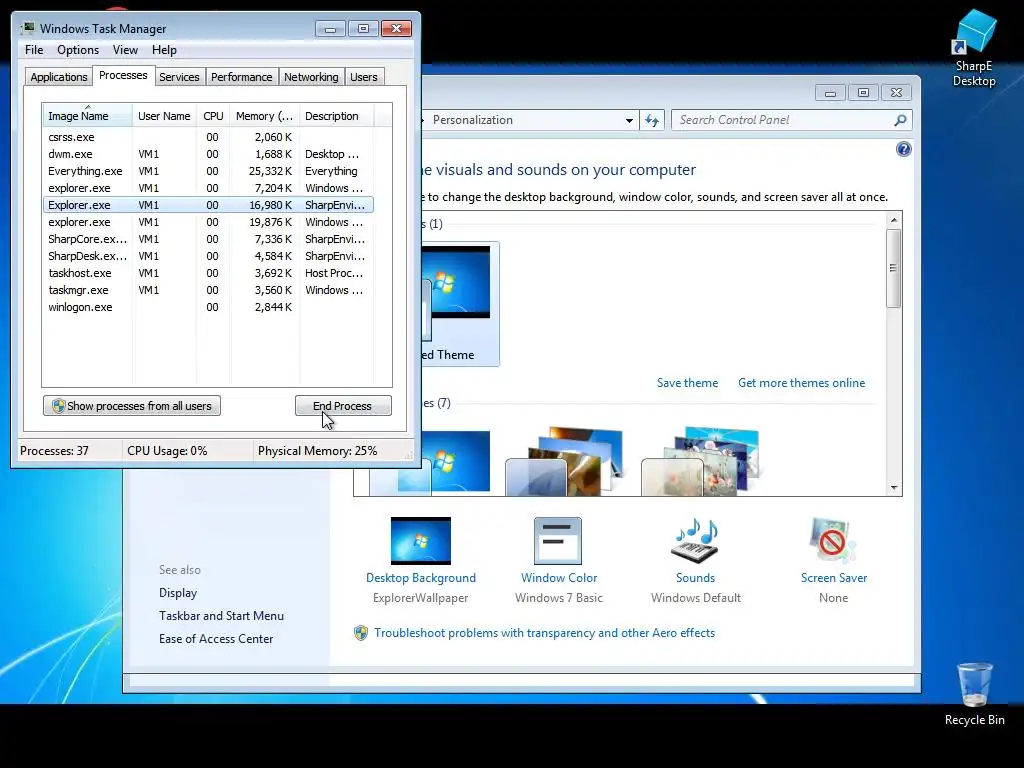Click the Window Color label link

pyautogui.click(x=558, y=578)
